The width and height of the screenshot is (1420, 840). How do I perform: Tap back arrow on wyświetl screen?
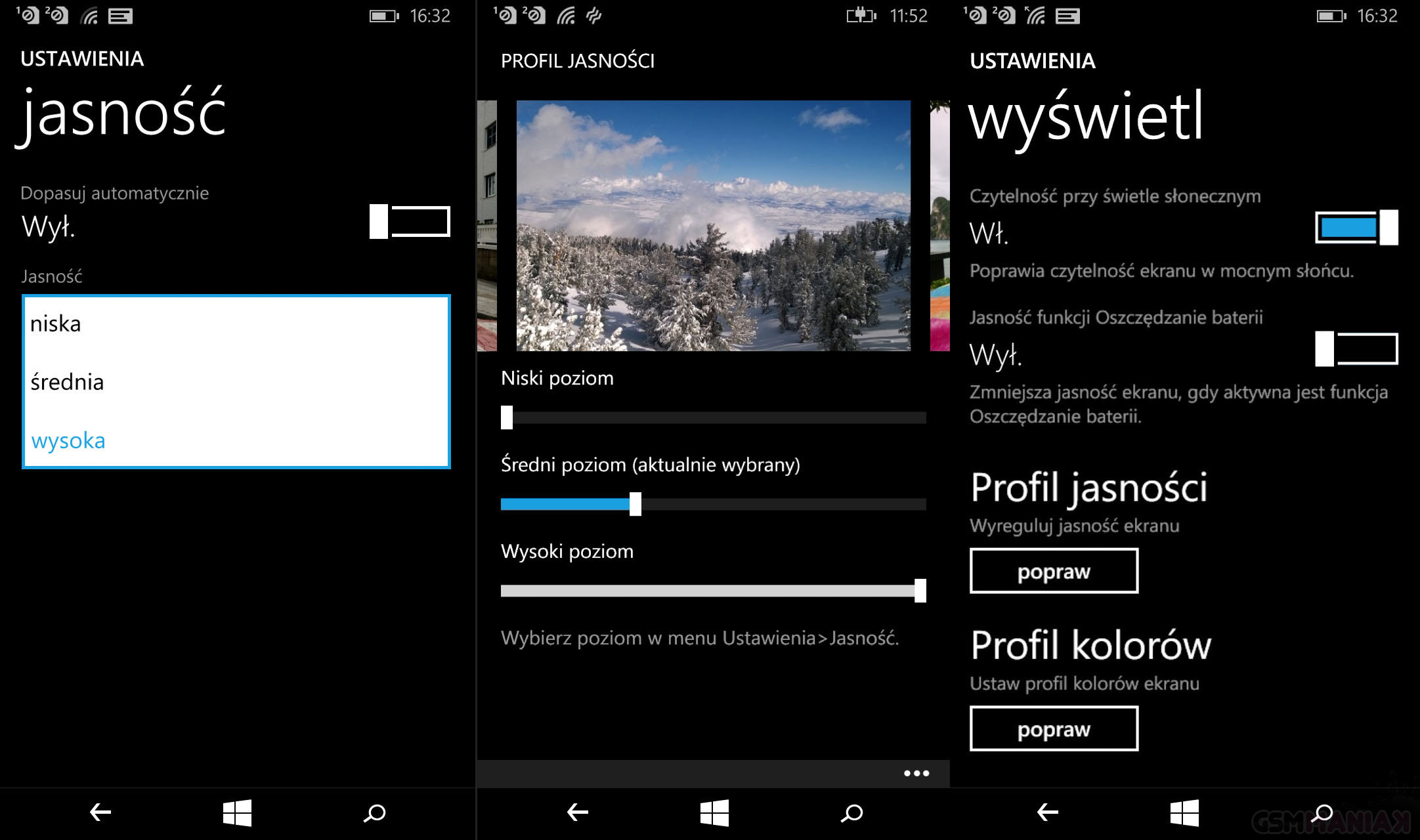1048,813
